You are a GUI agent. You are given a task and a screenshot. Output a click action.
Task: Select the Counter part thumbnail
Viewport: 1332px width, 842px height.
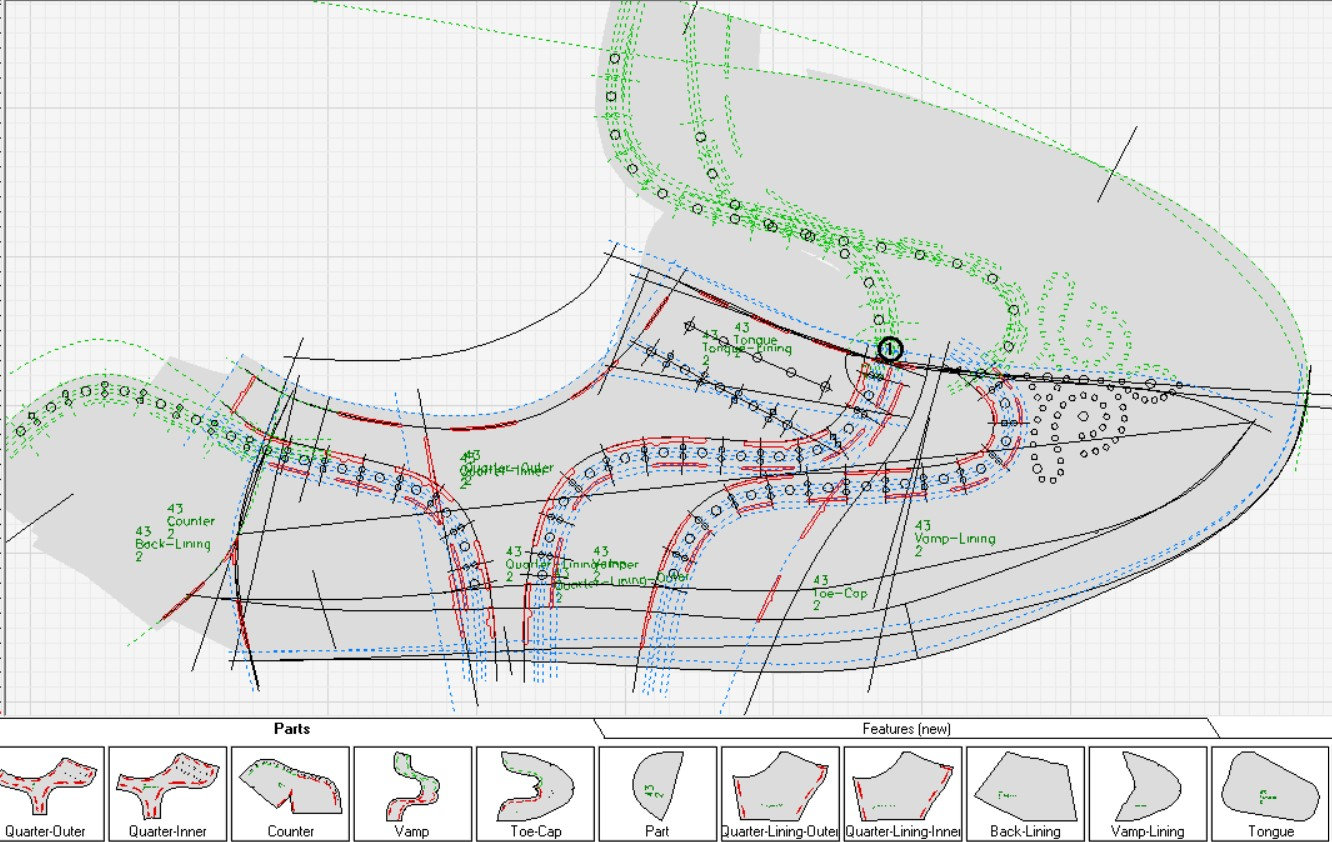click(x=291, y=793)
